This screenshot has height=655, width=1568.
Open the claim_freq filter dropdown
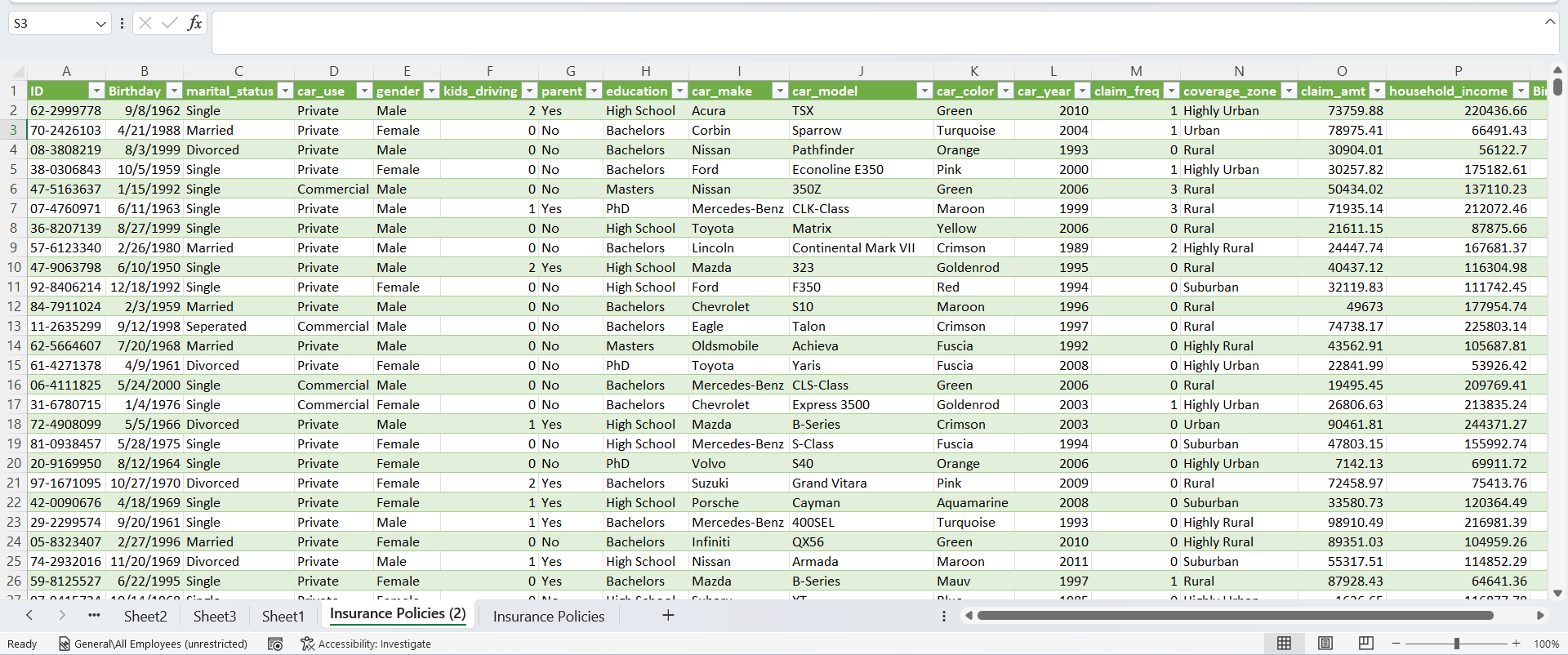click(x=1171, y=91)
